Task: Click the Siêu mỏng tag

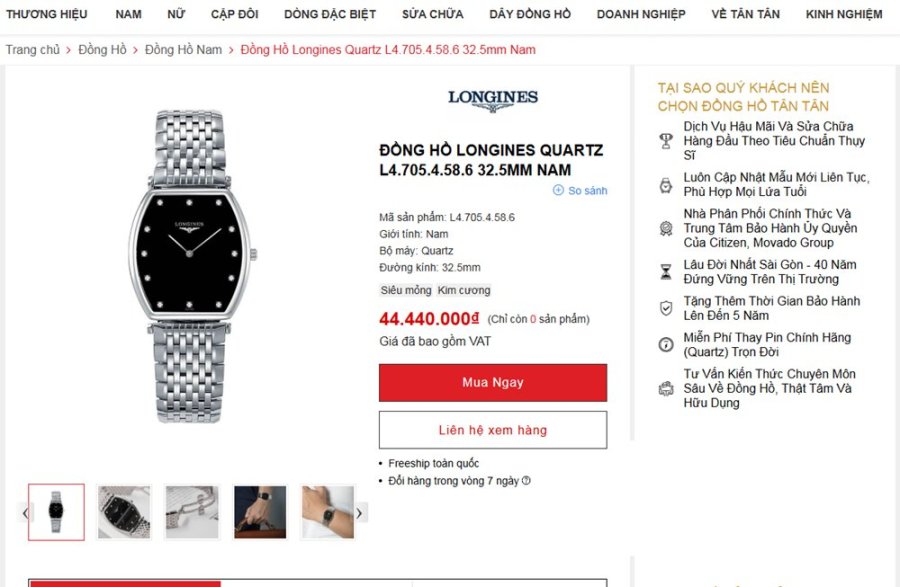Action: [x=405, y=290]
